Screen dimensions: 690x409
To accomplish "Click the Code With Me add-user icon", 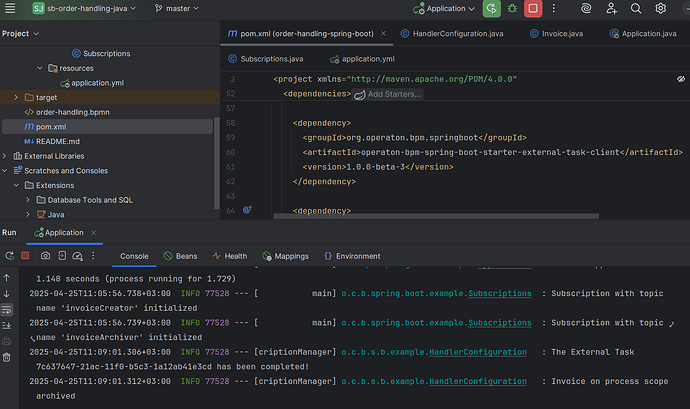I will pos(611,8).
